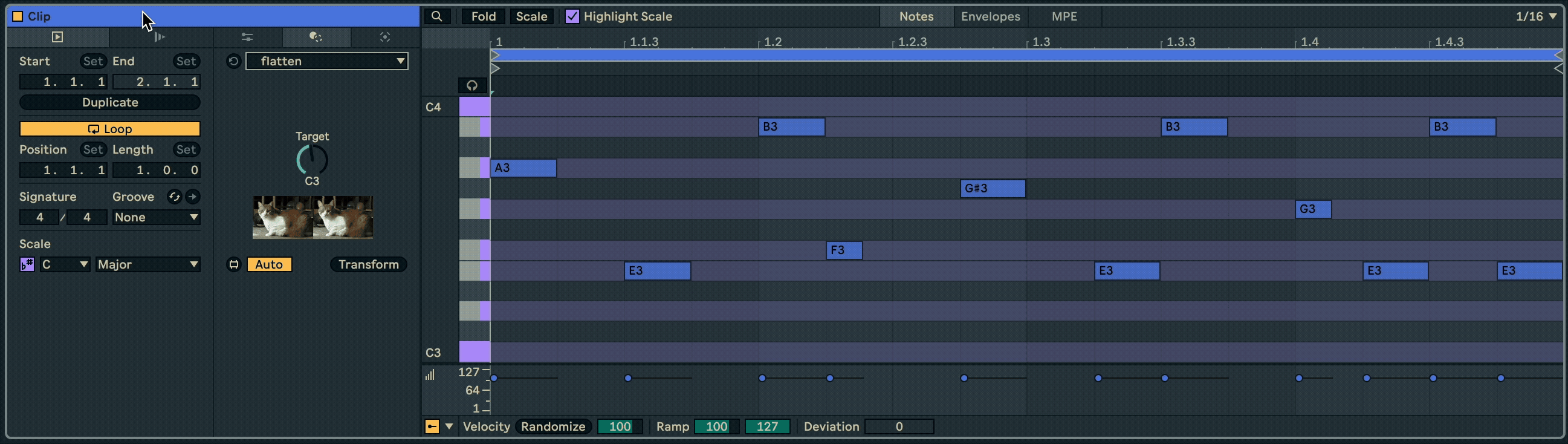Select the G#3 note in the piano roll

[x=992, y=189]
